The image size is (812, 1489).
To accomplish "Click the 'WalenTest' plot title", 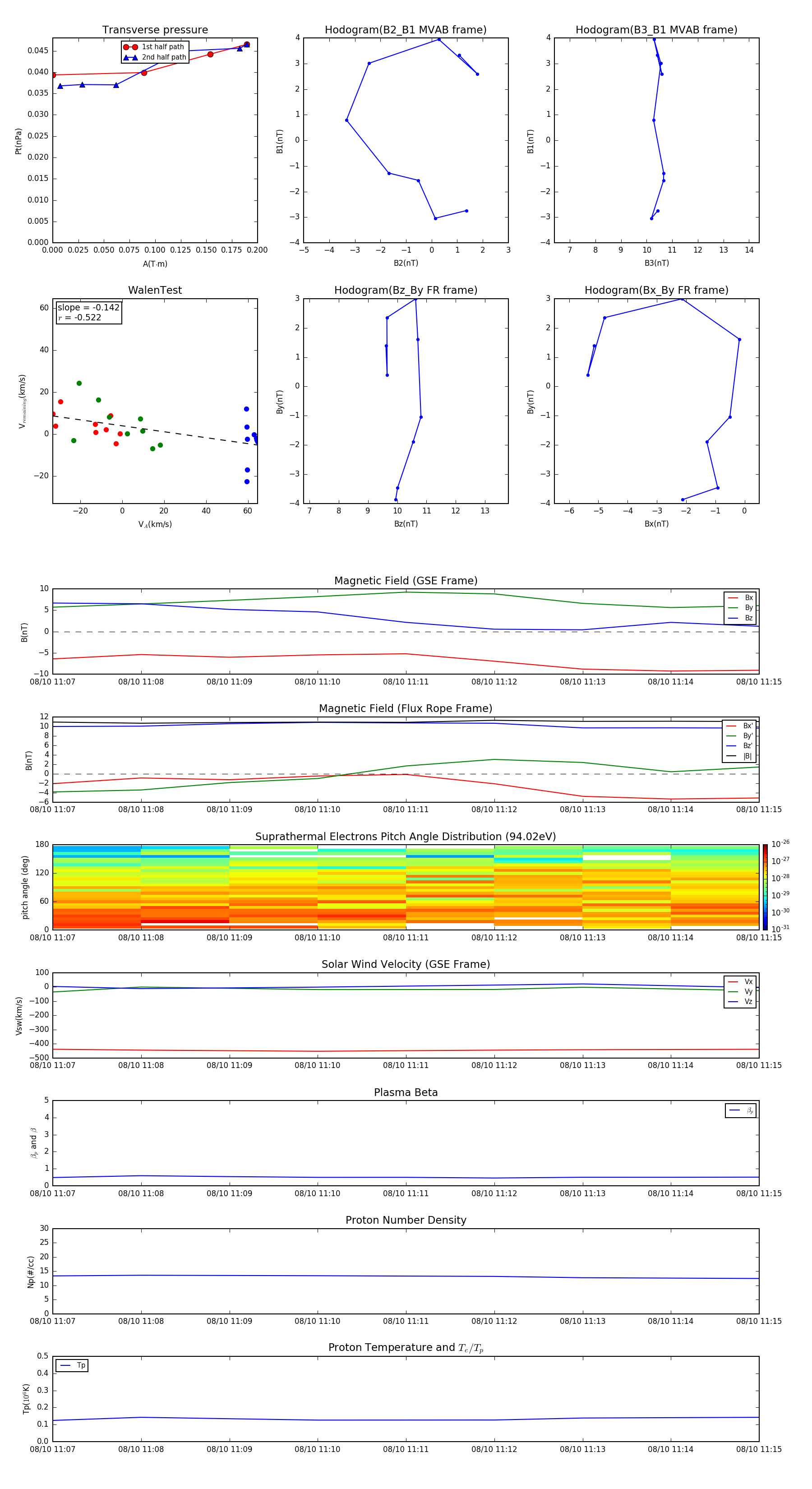I will click(x=155, y=290).
